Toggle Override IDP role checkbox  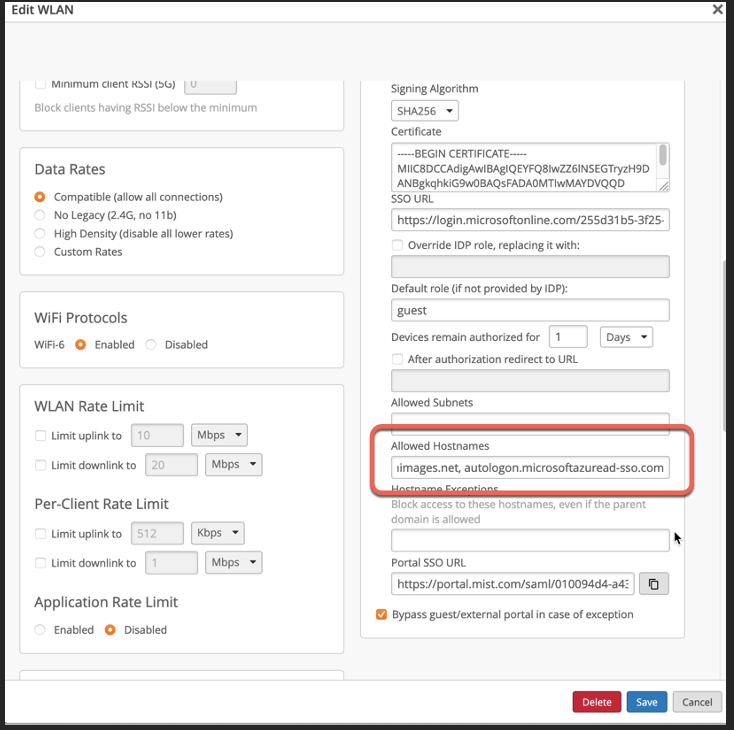tap(398, 245)
